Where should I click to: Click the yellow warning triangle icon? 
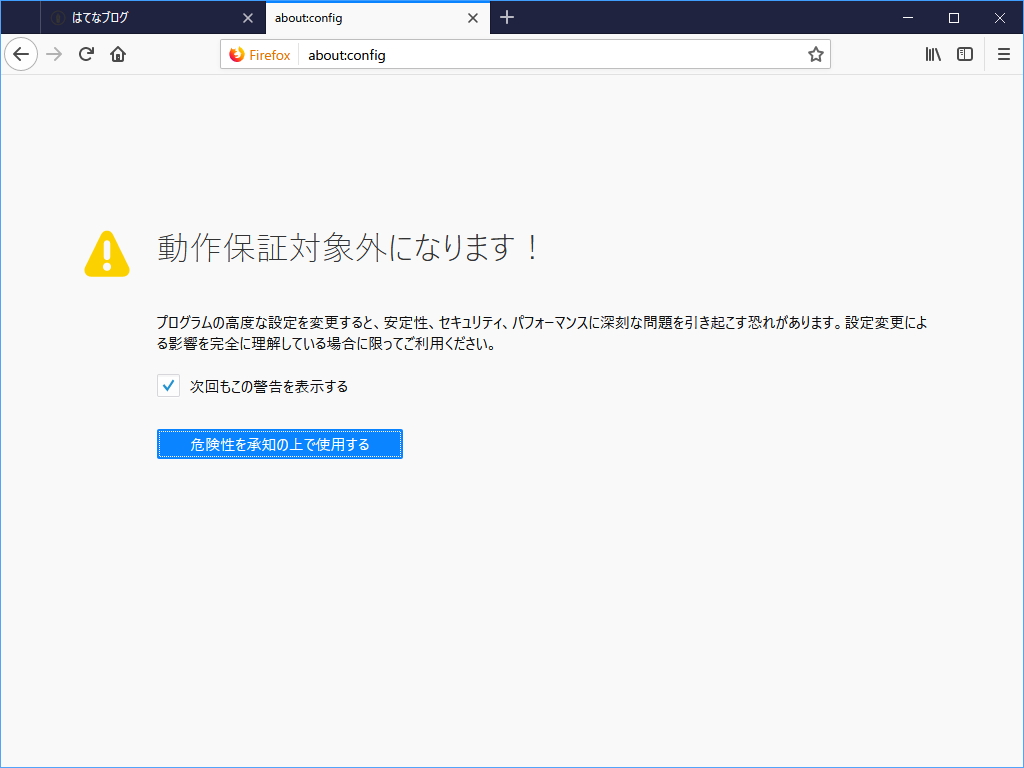(107, 253)
